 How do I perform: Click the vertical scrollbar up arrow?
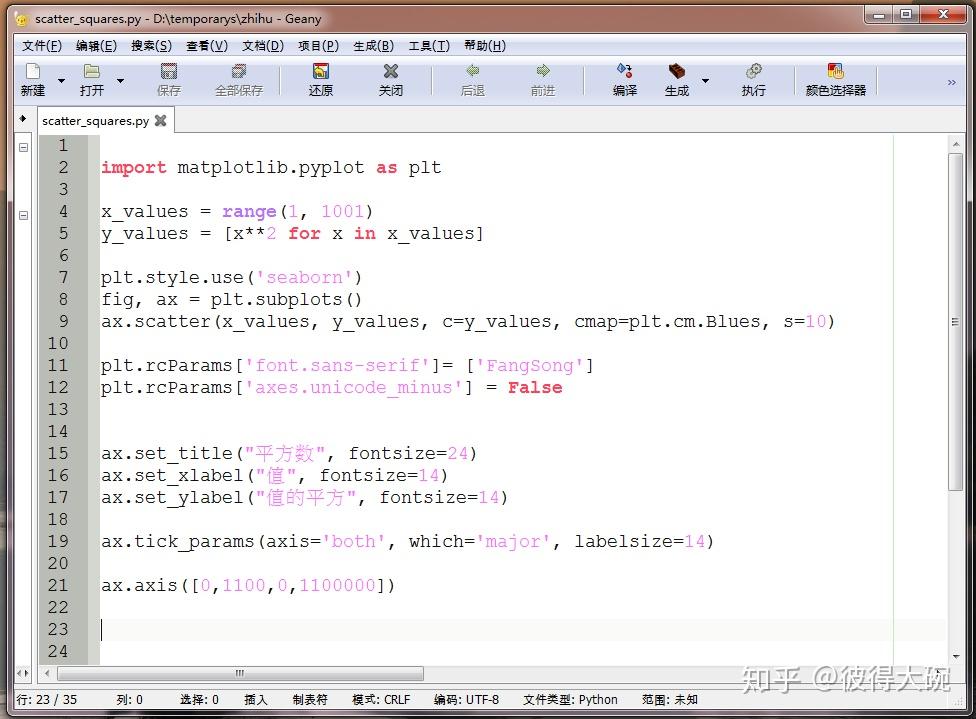[x=956, y=144]
